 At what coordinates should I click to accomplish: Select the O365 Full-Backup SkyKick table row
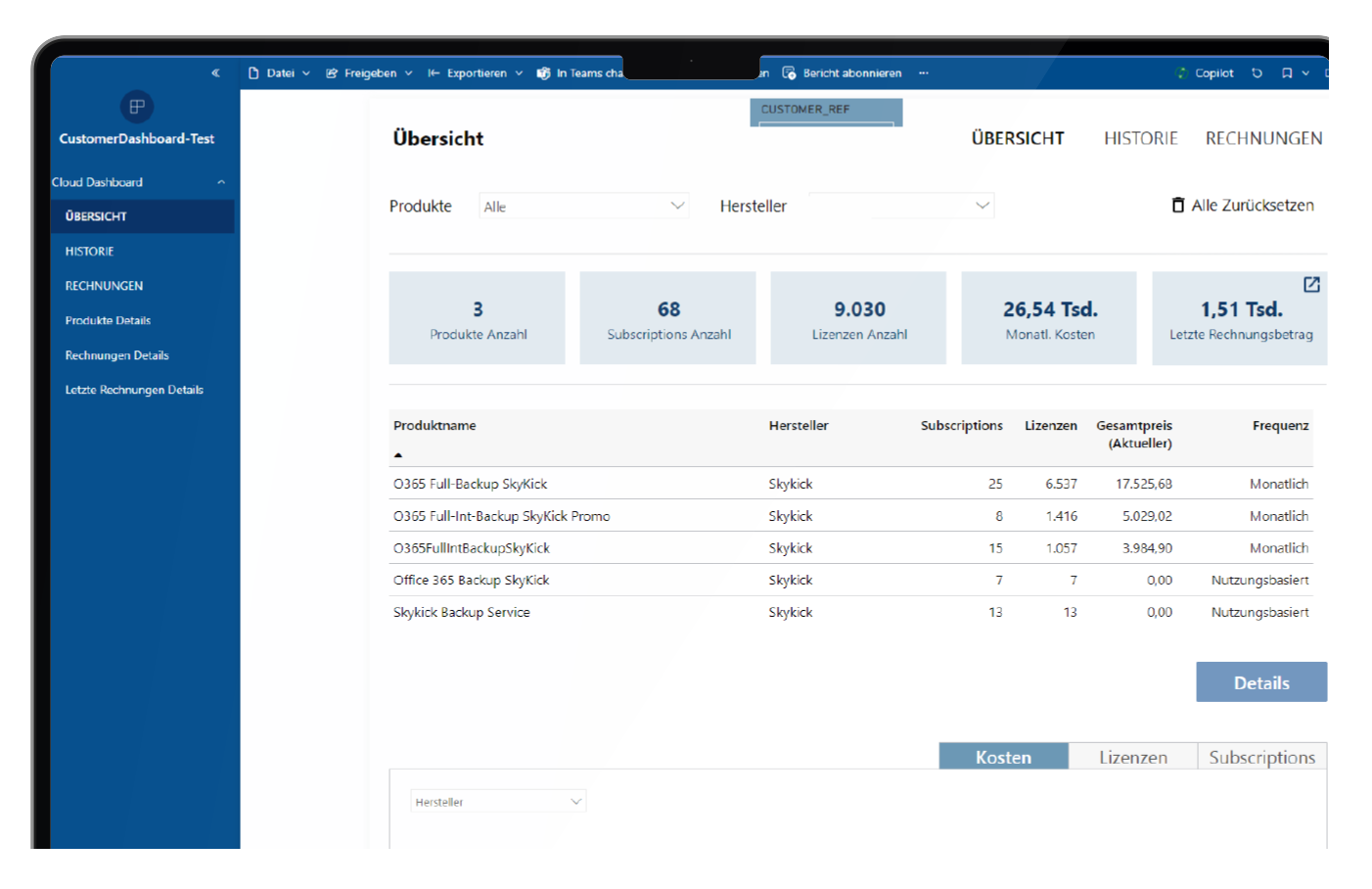tap(471, 484)
